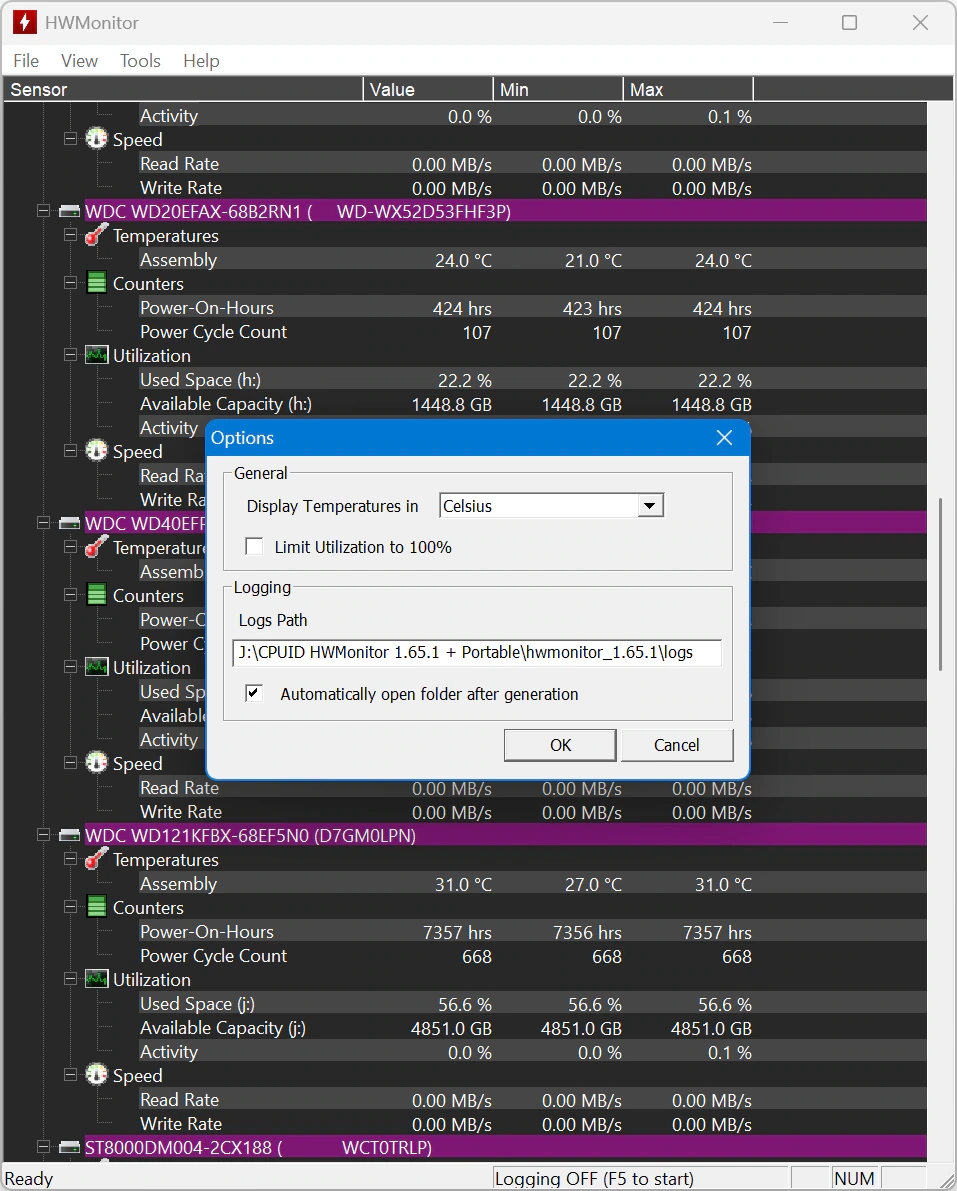
Task: Collapse the WDC WD20EFAX-68B2RN1 drive node
Action: pos(43,211)
